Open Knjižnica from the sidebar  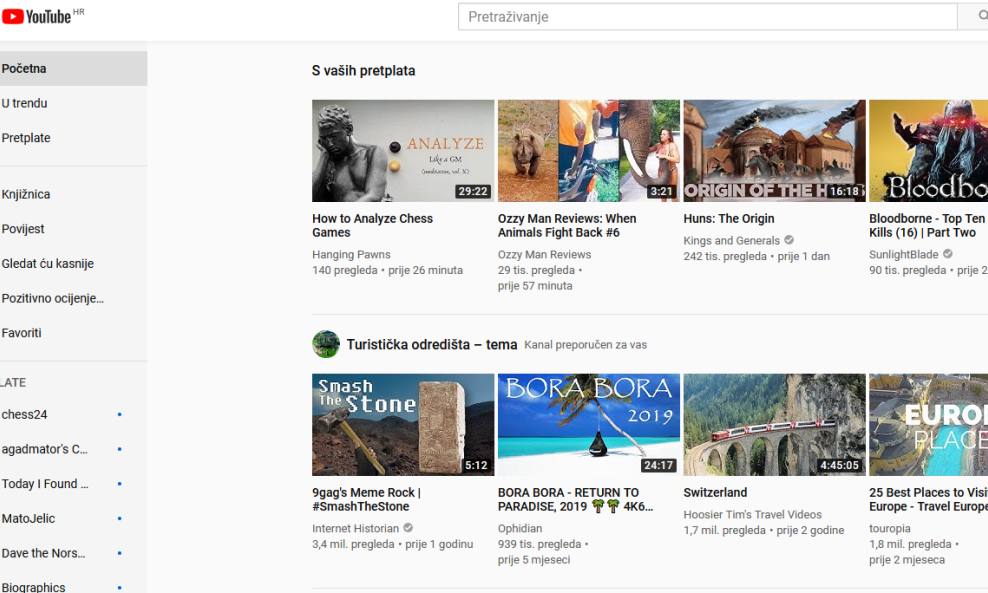(x=26, y=194)
